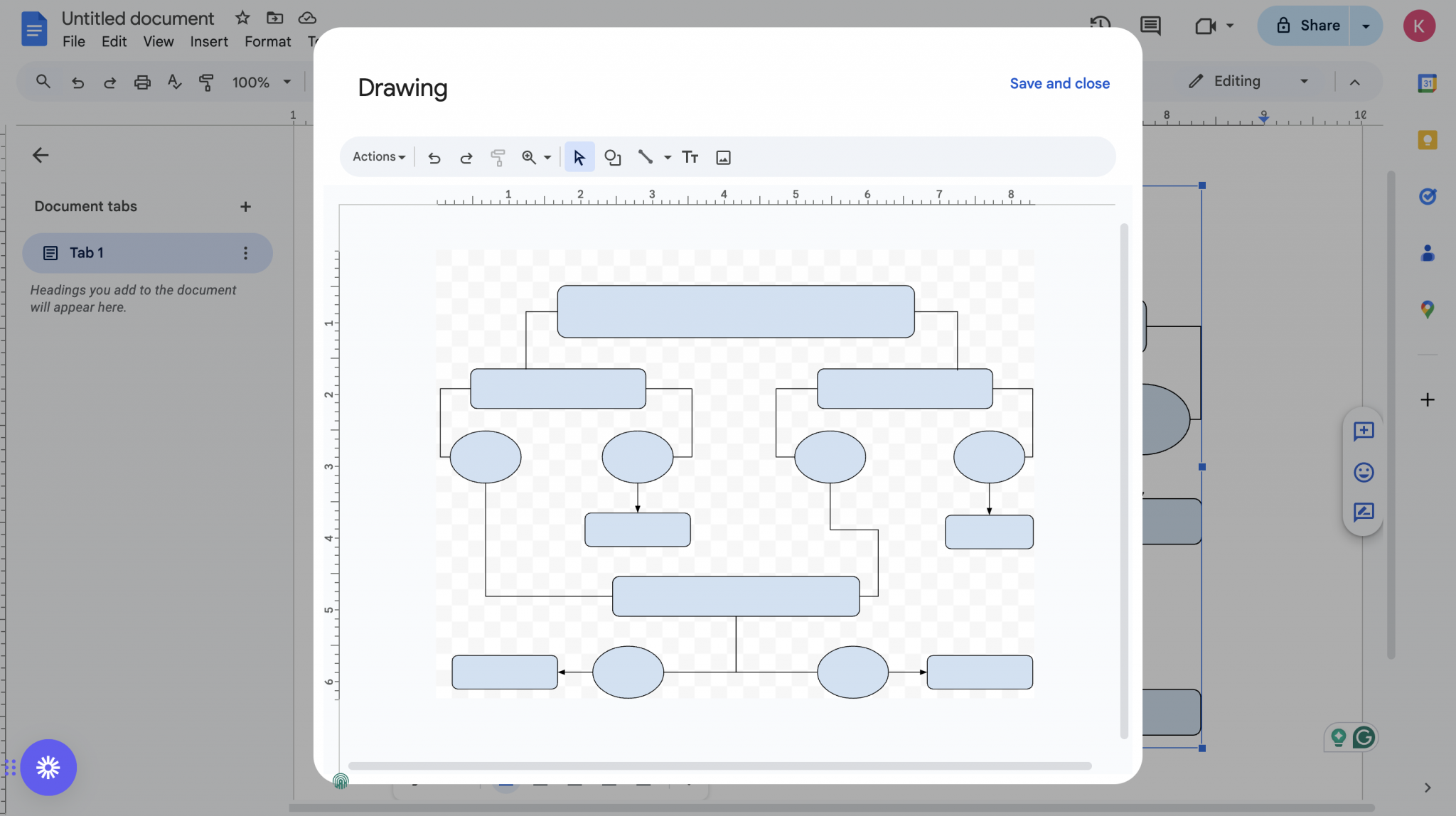Select the line tool

tap(644, 157)
